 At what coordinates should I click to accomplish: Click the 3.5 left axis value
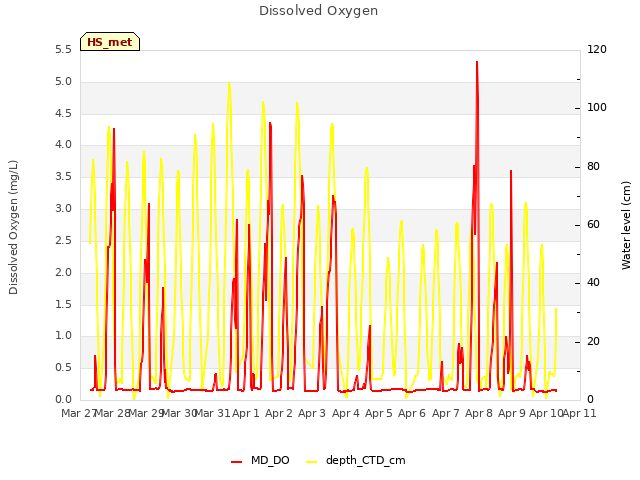click(63, 177)
